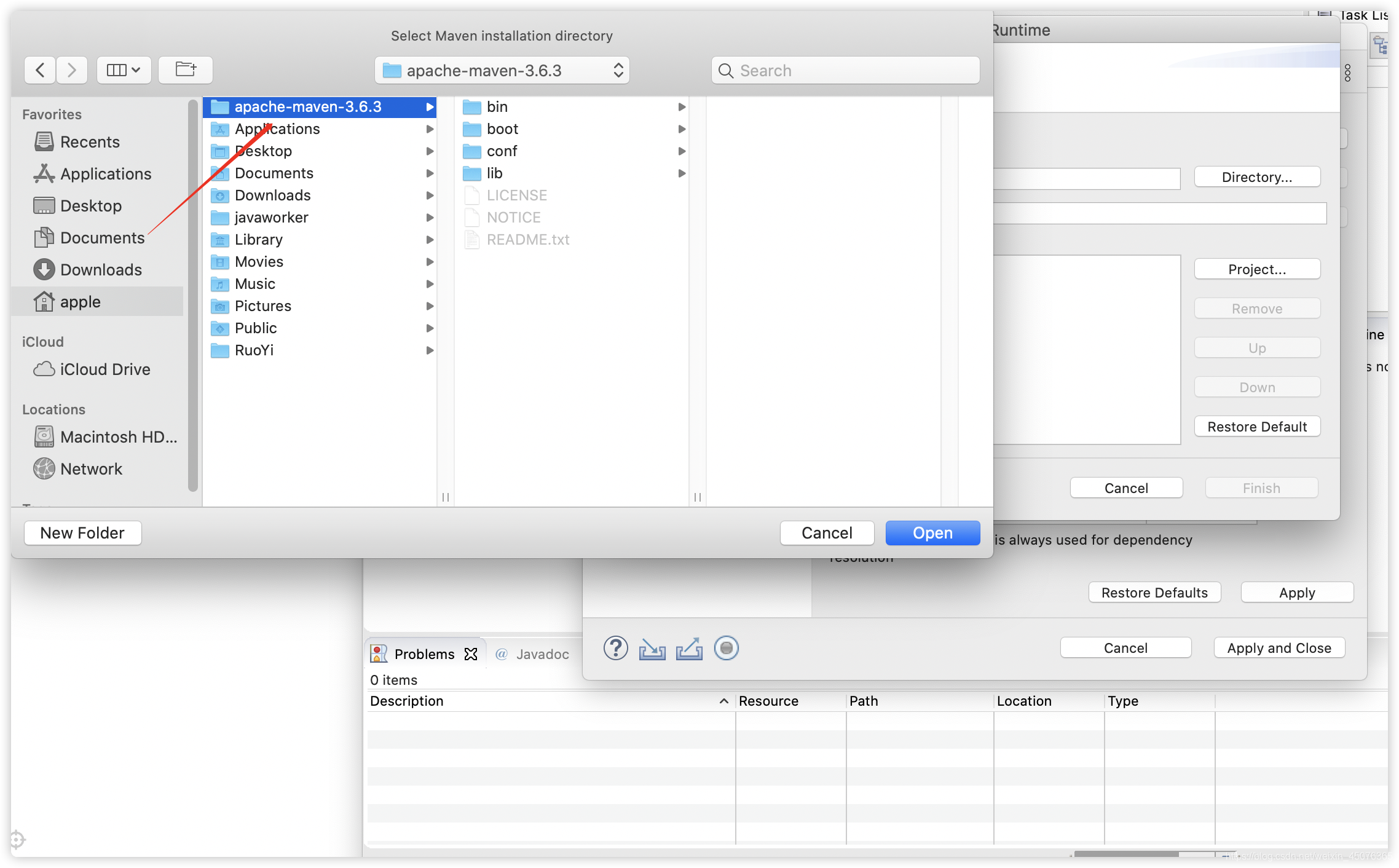This screenshot has height=868, width=1399.
Task: Click Directory... button in runtime dialog
Action: click(x=1257, y=177)
